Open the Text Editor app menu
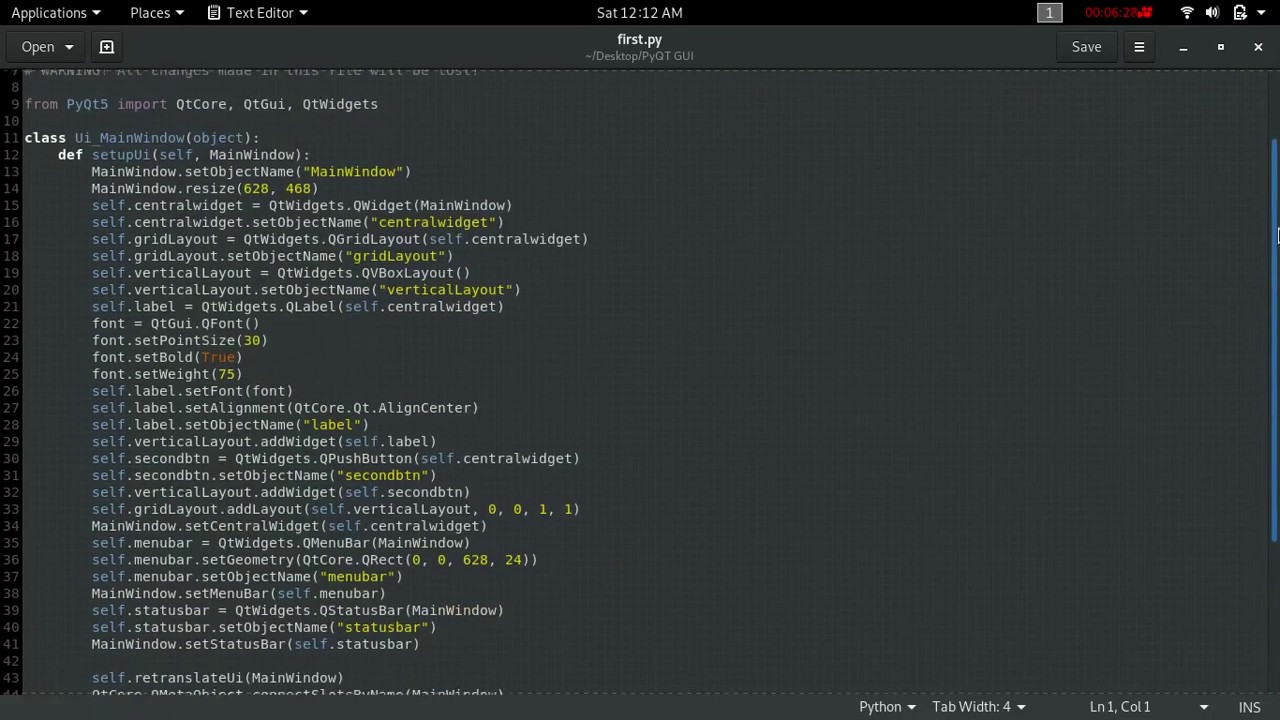Image resolution: width=1280 pixels, height=720 pixels. tap(258, 13)
